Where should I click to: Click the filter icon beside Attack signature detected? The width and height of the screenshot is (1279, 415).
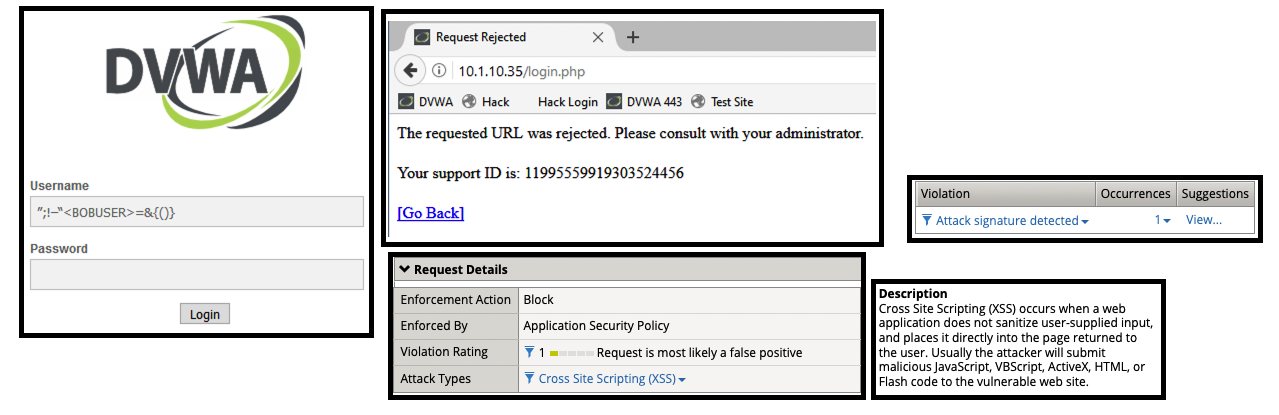pos(926,220)
